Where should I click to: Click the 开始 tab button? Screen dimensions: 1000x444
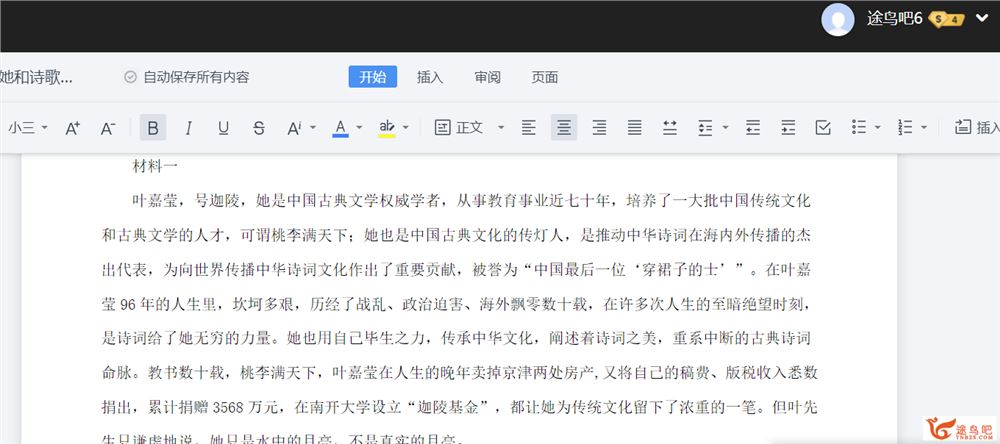[x=372, y=77]
